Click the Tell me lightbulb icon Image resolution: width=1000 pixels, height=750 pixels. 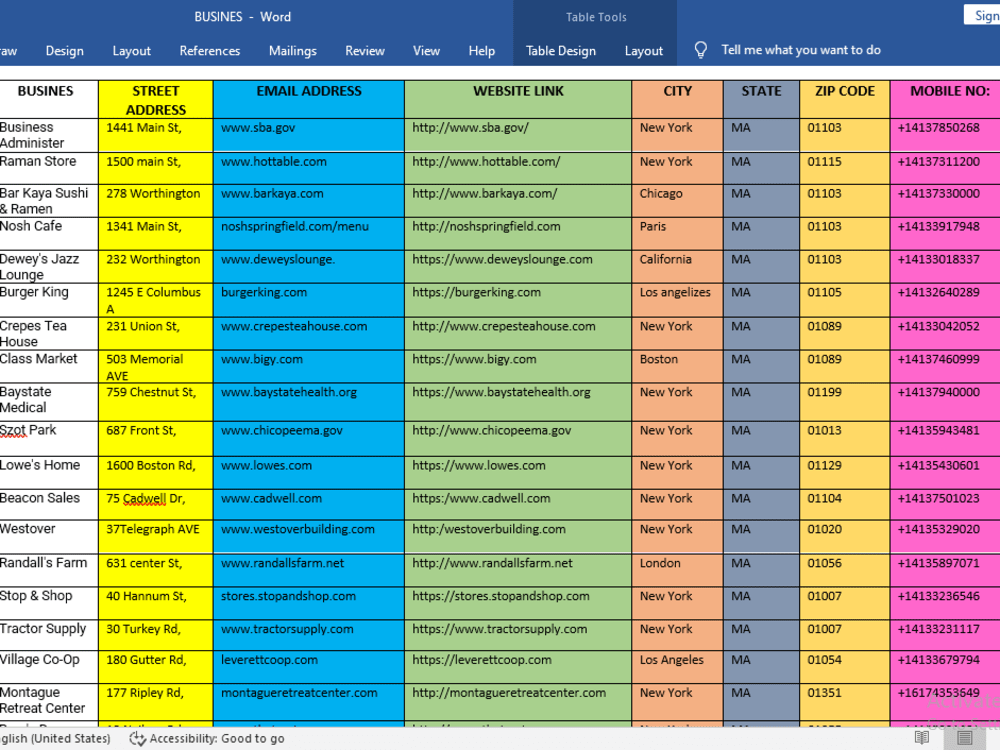click(700, 50)
